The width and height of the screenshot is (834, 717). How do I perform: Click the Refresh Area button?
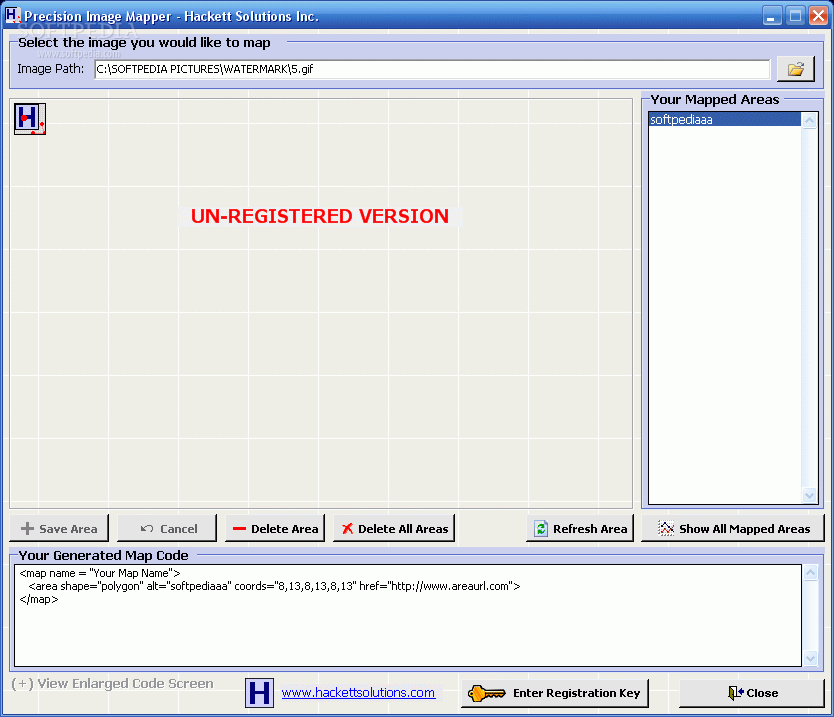pos(580,528)
